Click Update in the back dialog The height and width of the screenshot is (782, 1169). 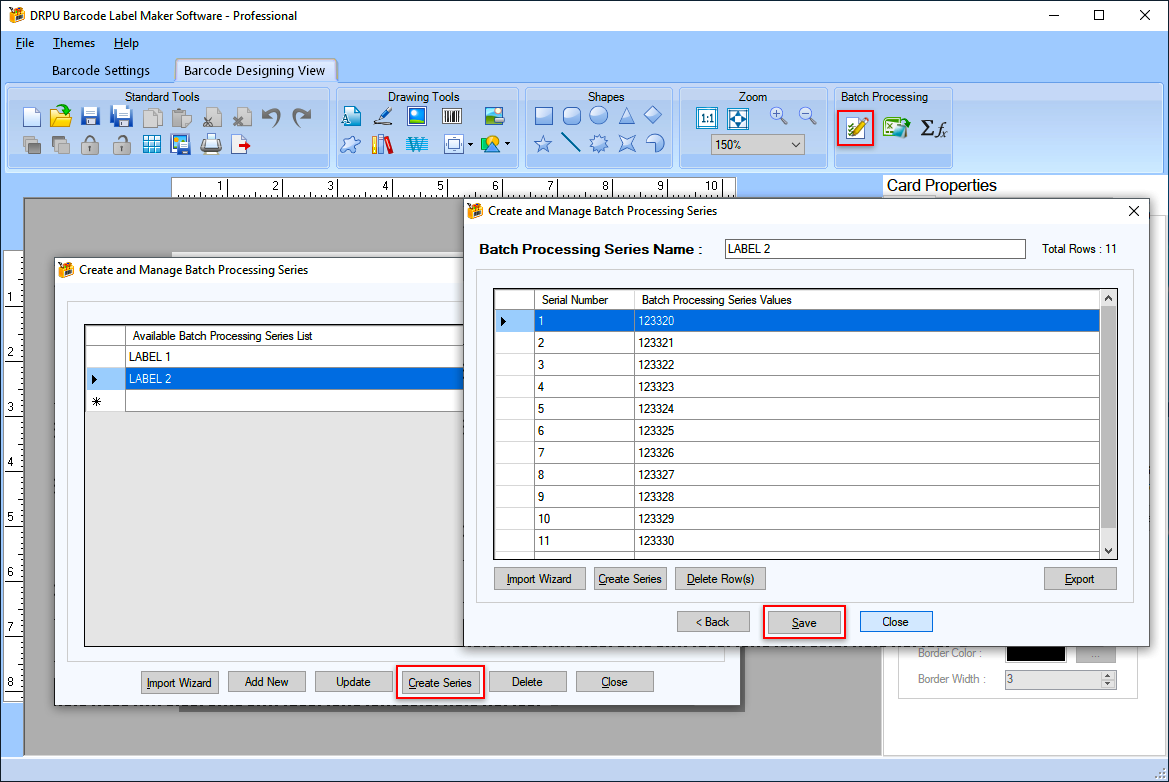tap(353, 681)
